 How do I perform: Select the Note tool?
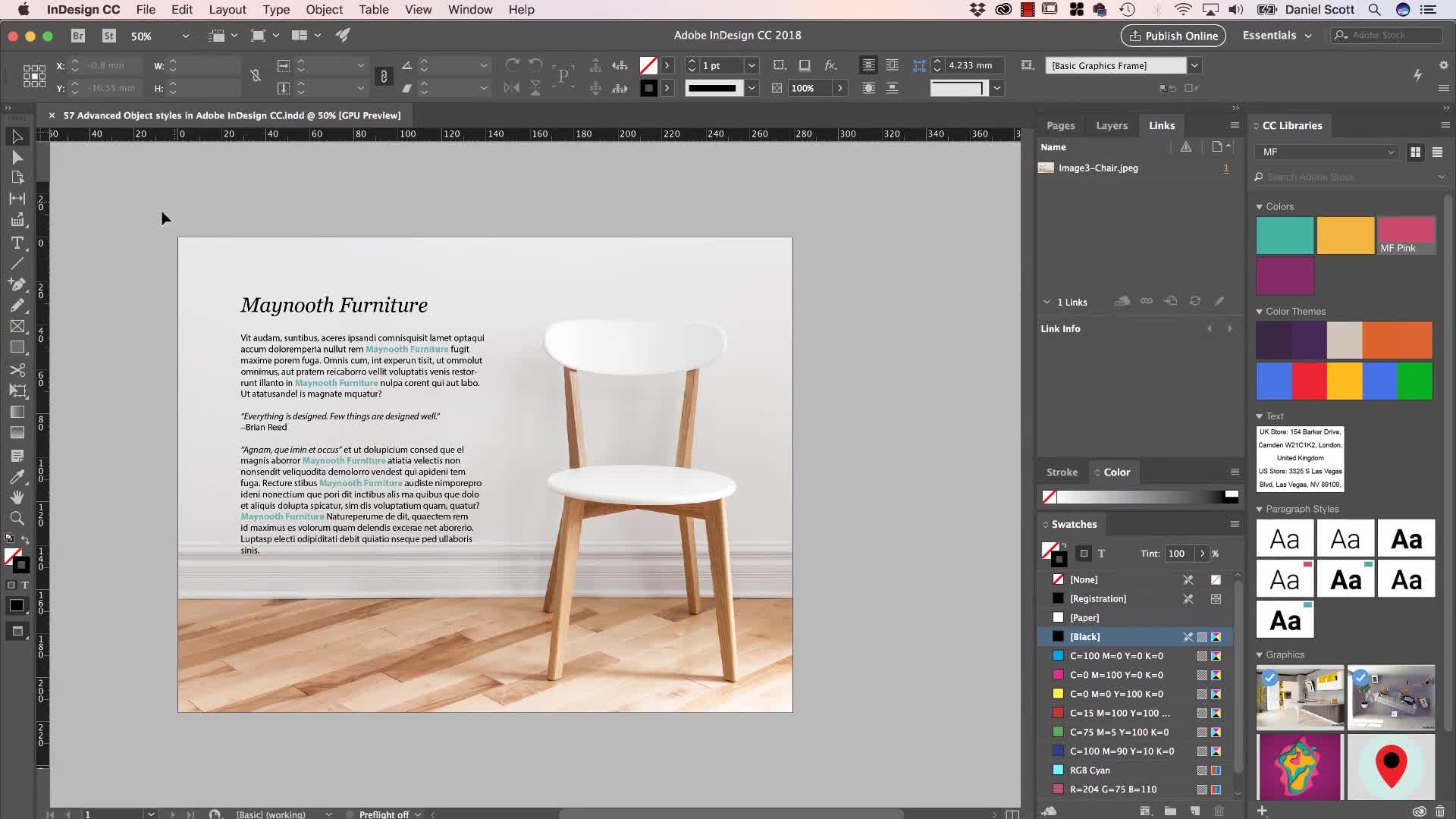(x=17, y=456)
